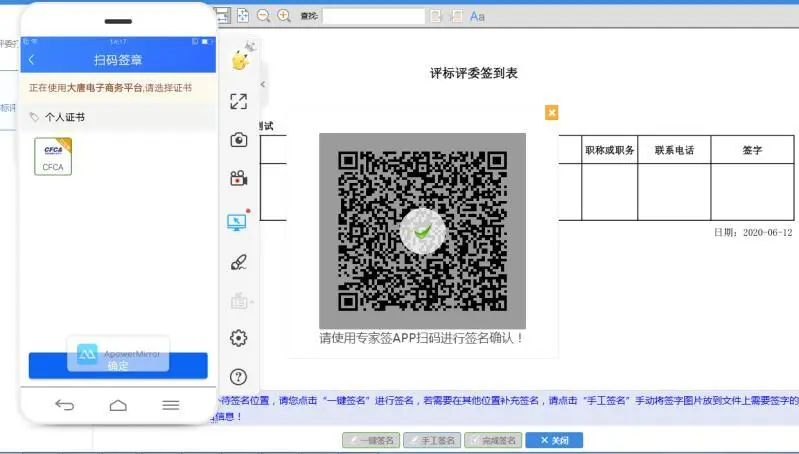Click the whiteboard brush drawing icon

pos(238,262)
